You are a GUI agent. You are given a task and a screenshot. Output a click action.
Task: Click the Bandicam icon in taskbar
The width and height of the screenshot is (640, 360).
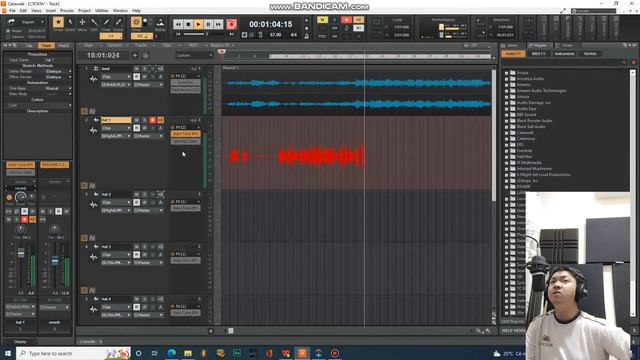click(335, 353)
